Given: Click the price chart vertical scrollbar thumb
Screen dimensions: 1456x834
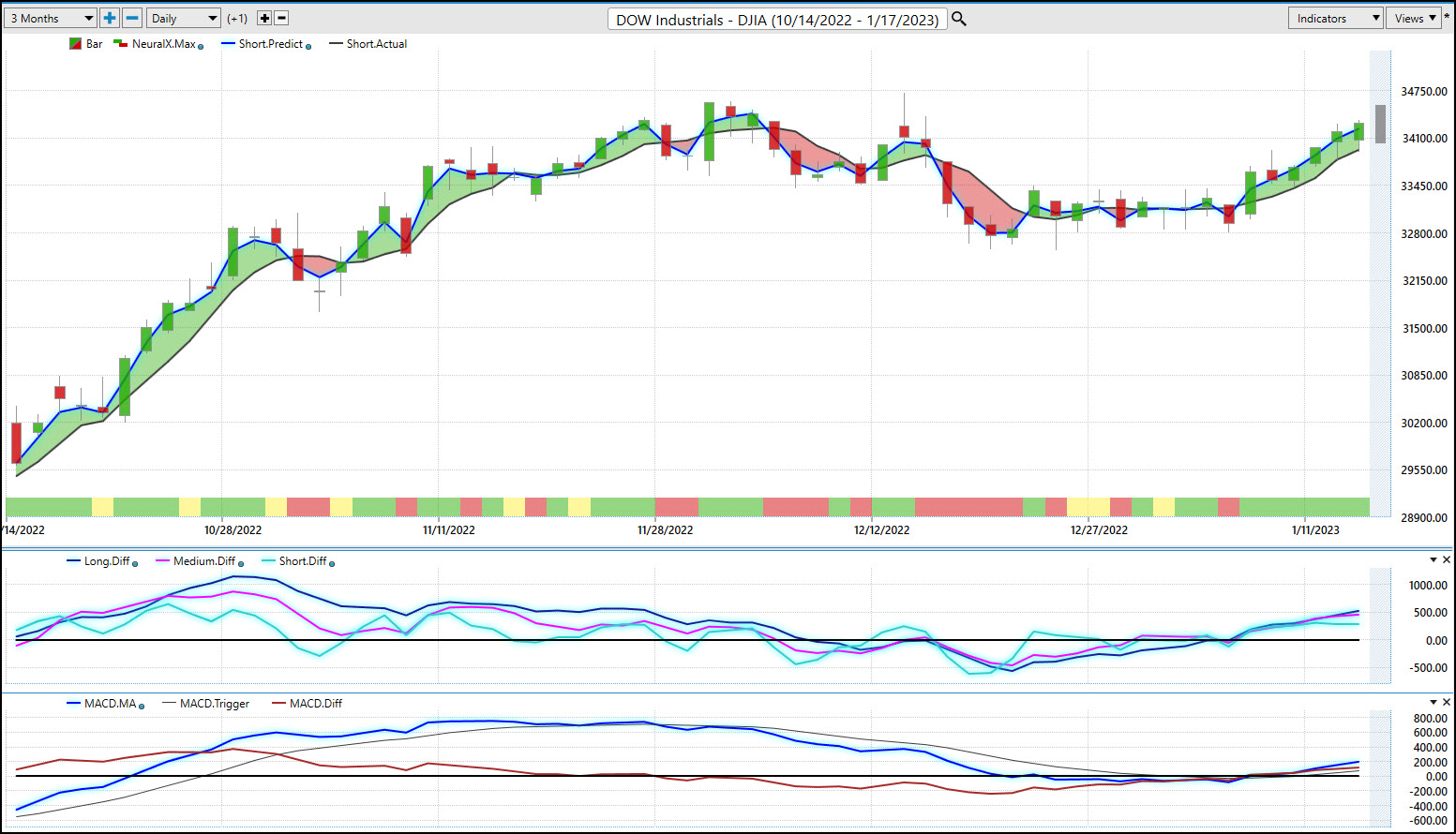Looking at the screenshot, I should 1380,124.
